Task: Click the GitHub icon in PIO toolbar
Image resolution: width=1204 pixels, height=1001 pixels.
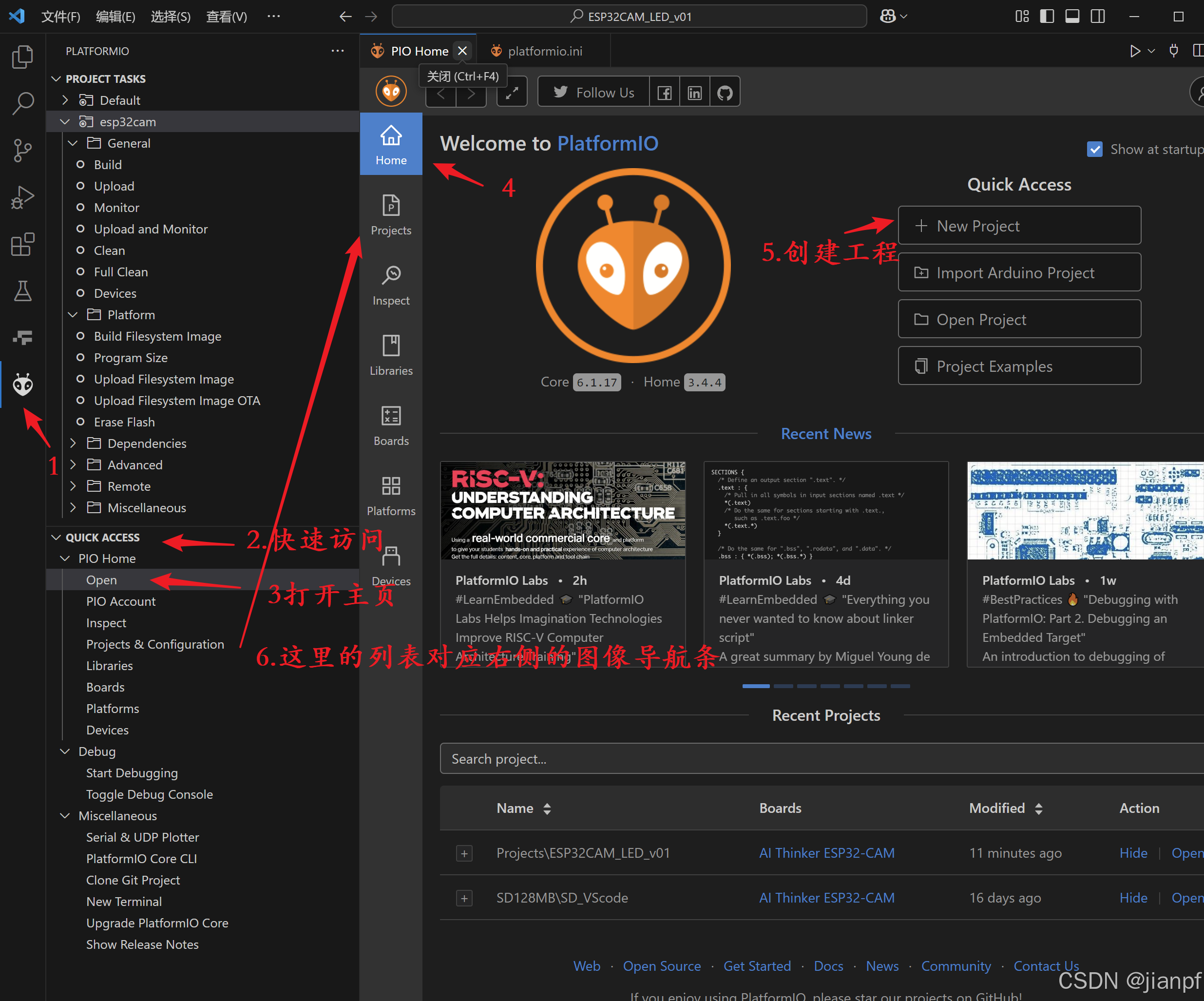Action: click(725, 92)
